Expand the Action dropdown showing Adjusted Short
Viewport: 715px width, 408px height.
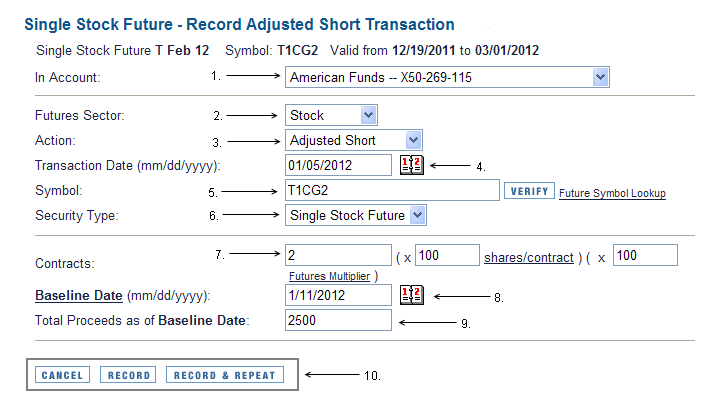coord(354,140)
